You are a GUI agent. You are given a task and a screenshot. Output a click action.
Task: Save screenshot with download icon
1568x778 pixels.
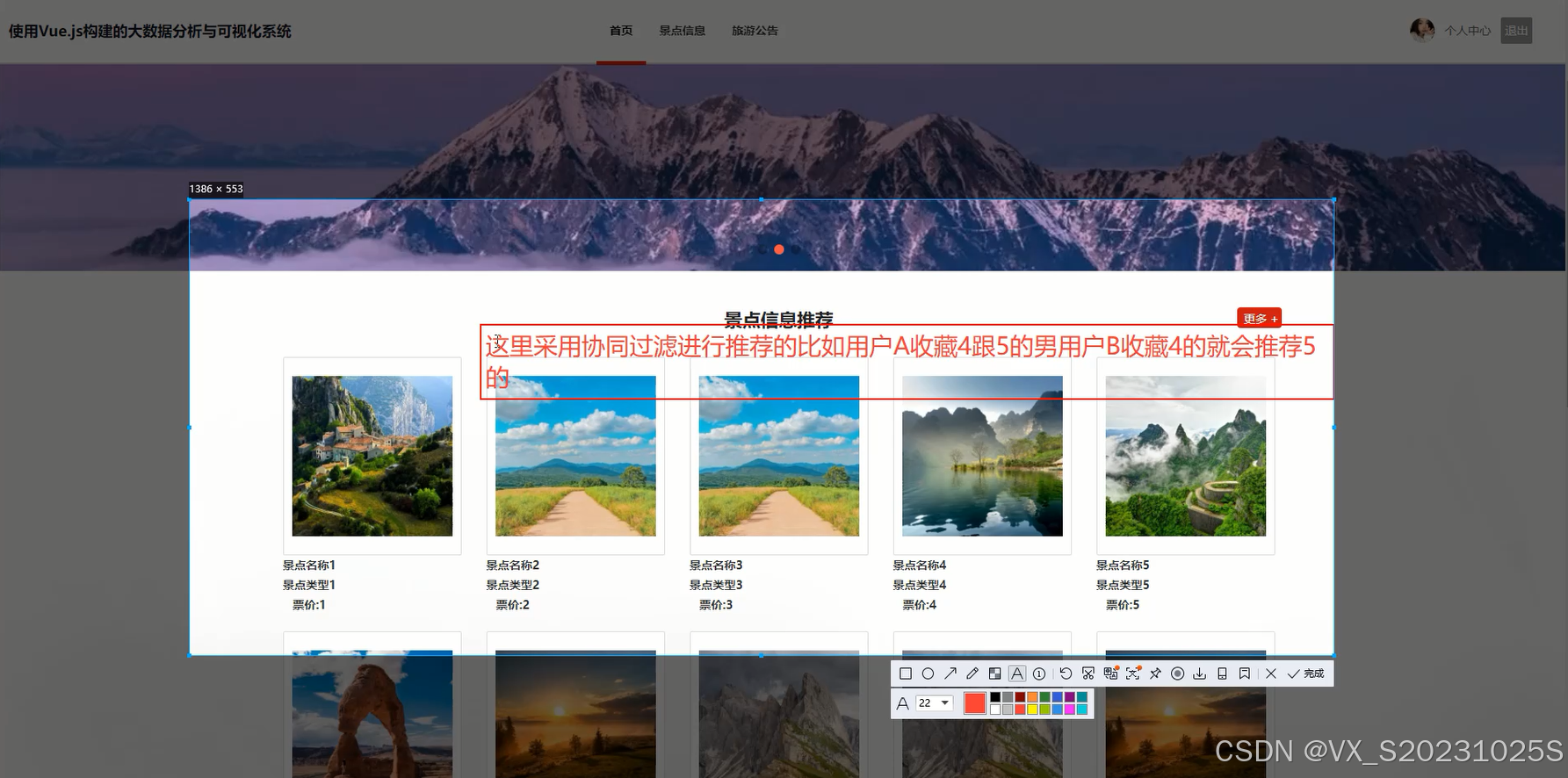tap(1199, 674)
